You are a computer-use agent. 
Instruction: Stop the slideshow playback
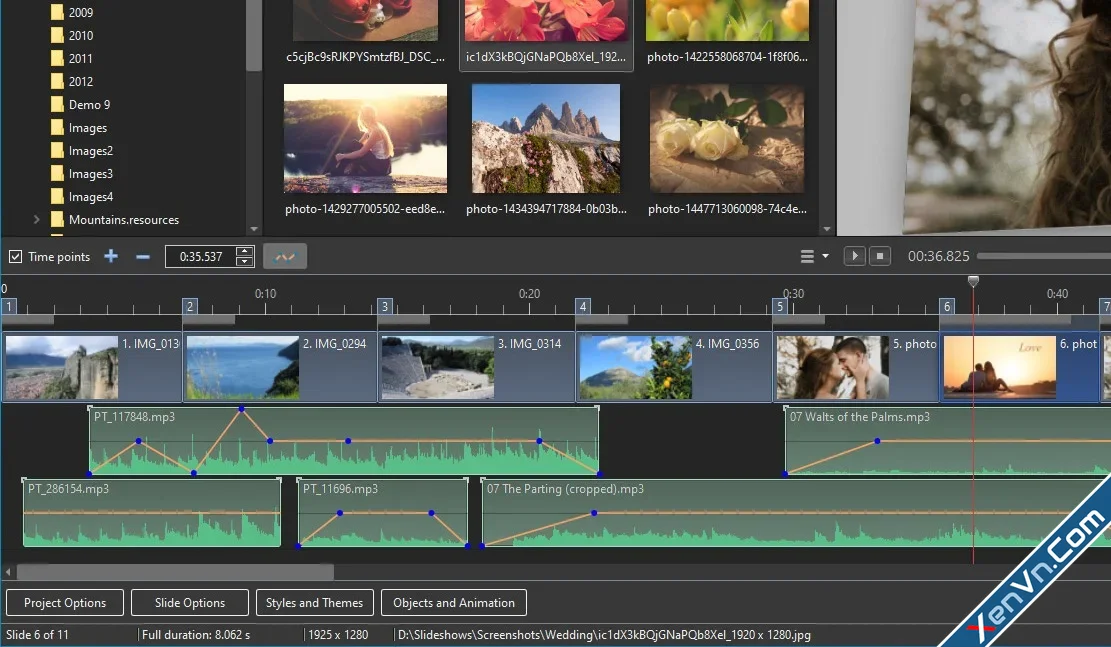point(880,256)
